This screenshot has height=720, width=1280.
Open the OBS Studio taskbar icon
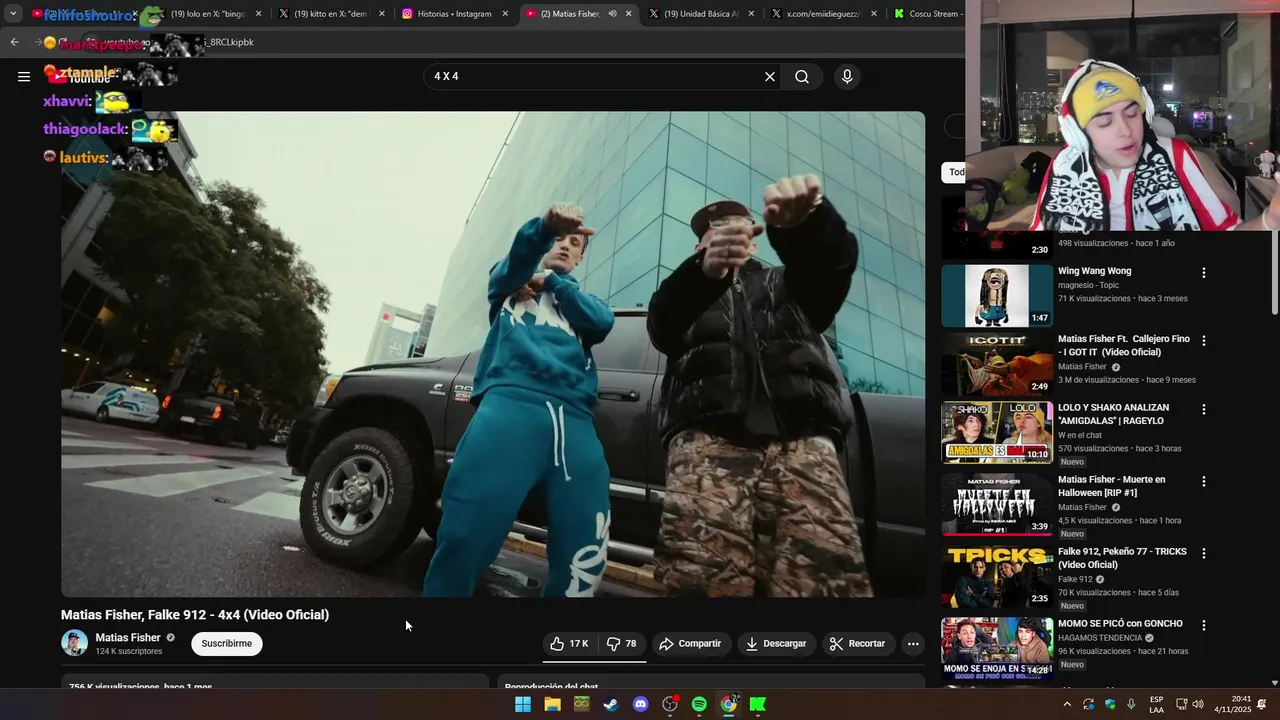coord(670,704)
